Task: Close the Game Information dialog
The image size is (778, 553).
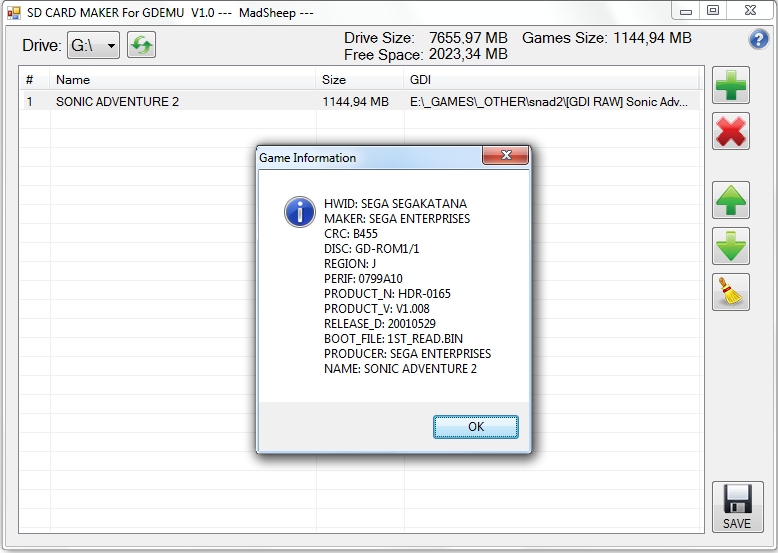Action: tap(506, 155)
